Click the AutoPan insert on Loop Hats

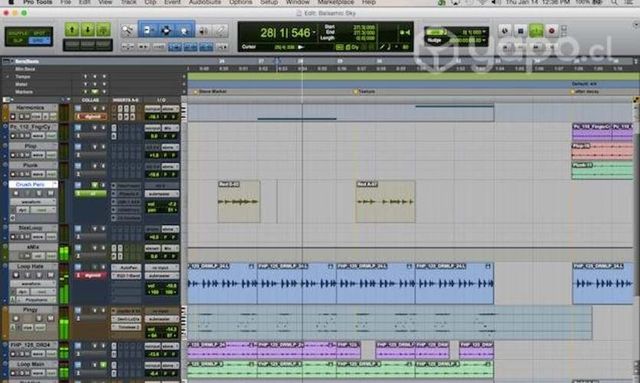[126, 268]
